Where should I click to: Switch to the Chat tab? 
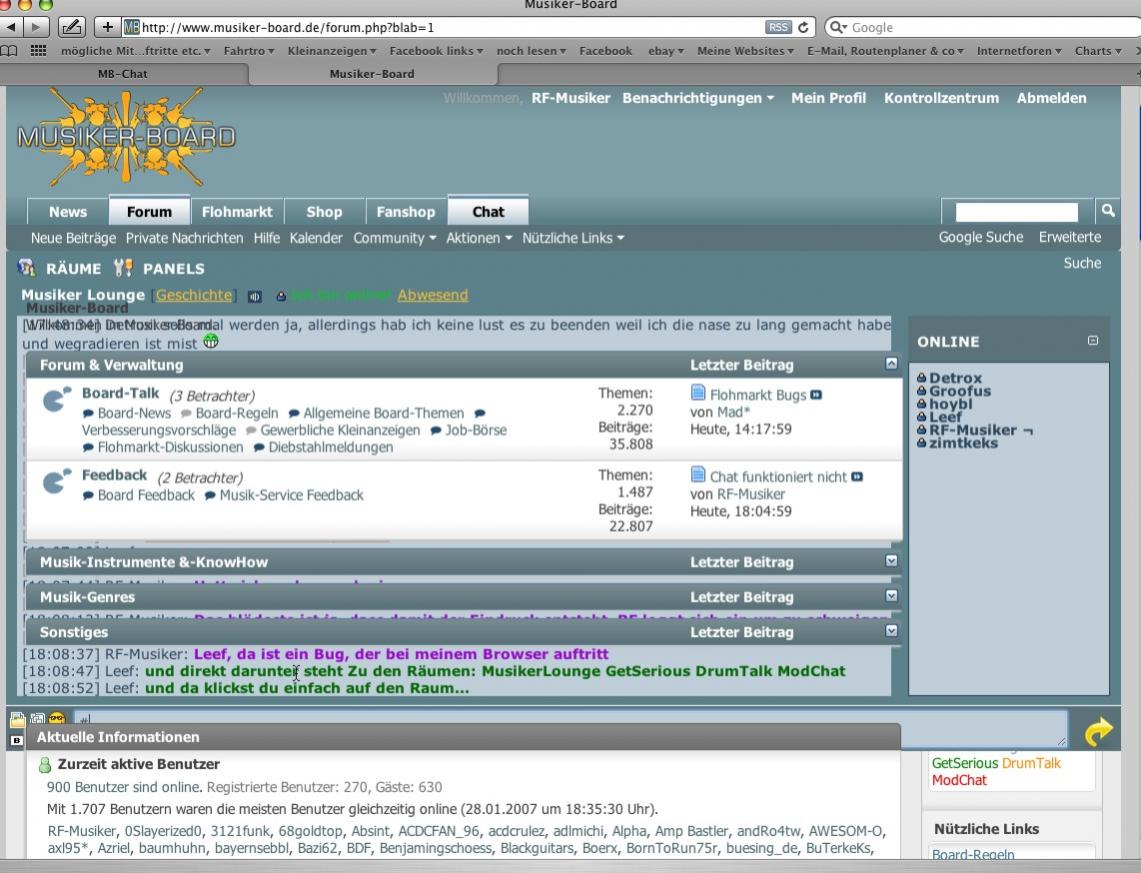488,212
